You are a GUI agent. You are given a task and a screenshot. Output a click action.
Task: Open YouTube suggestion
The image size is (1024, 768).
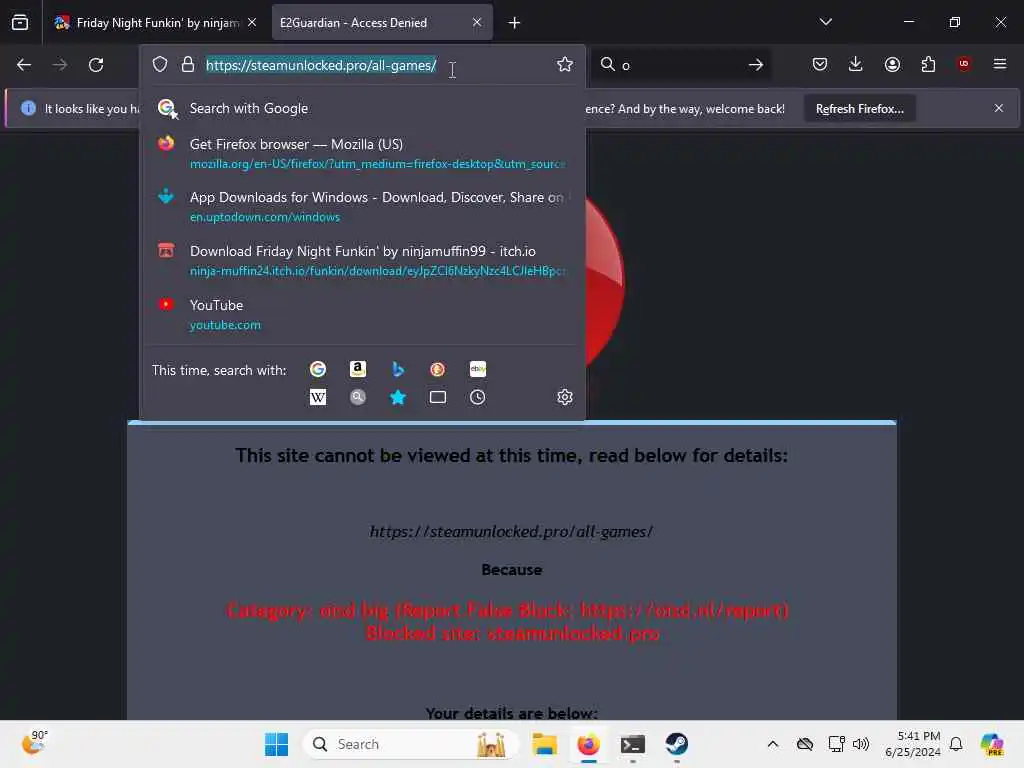point(362,314)
